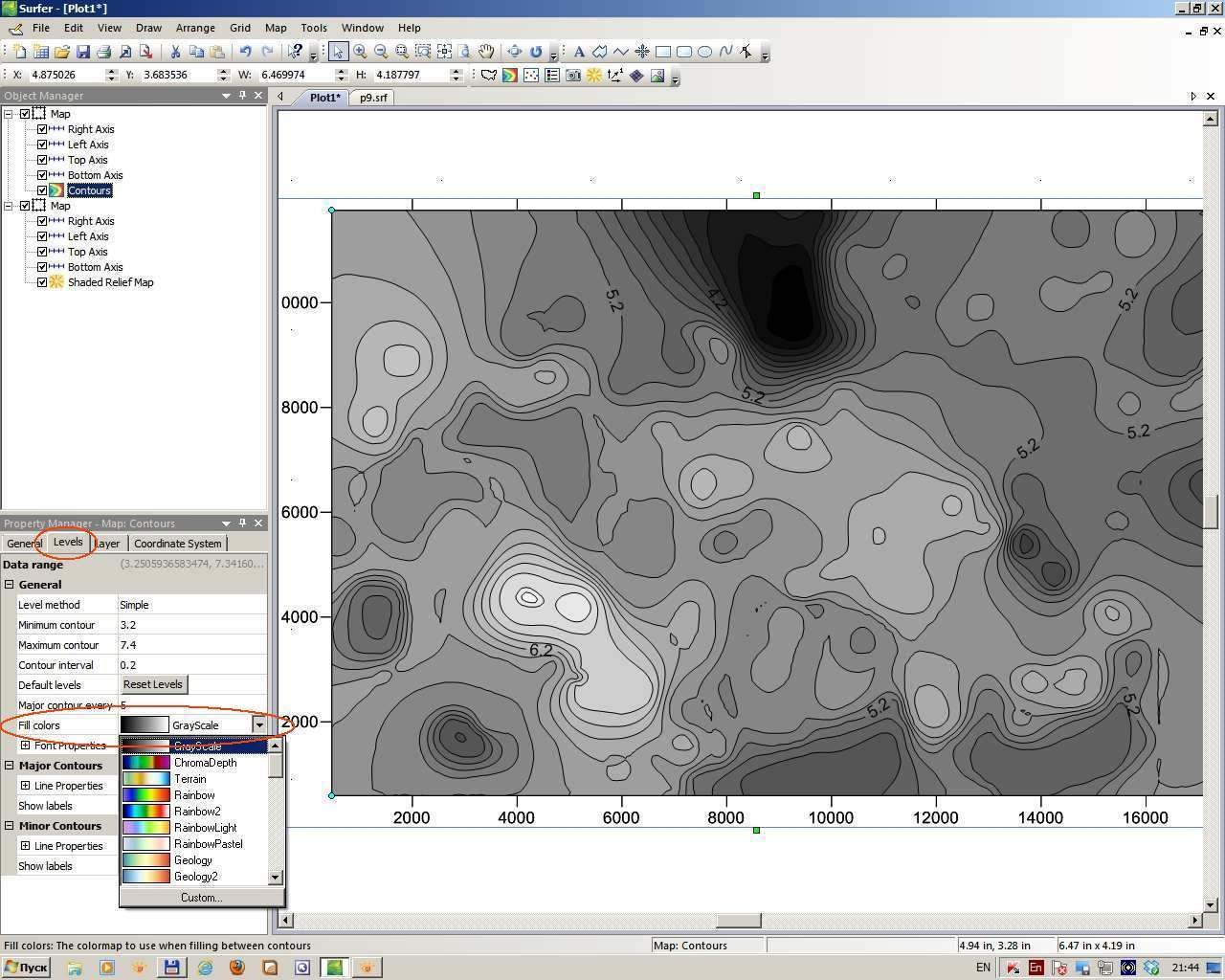This screenshot has height=980, width=1225.
Task: Click the Contour interval value field
Action: 191,665
